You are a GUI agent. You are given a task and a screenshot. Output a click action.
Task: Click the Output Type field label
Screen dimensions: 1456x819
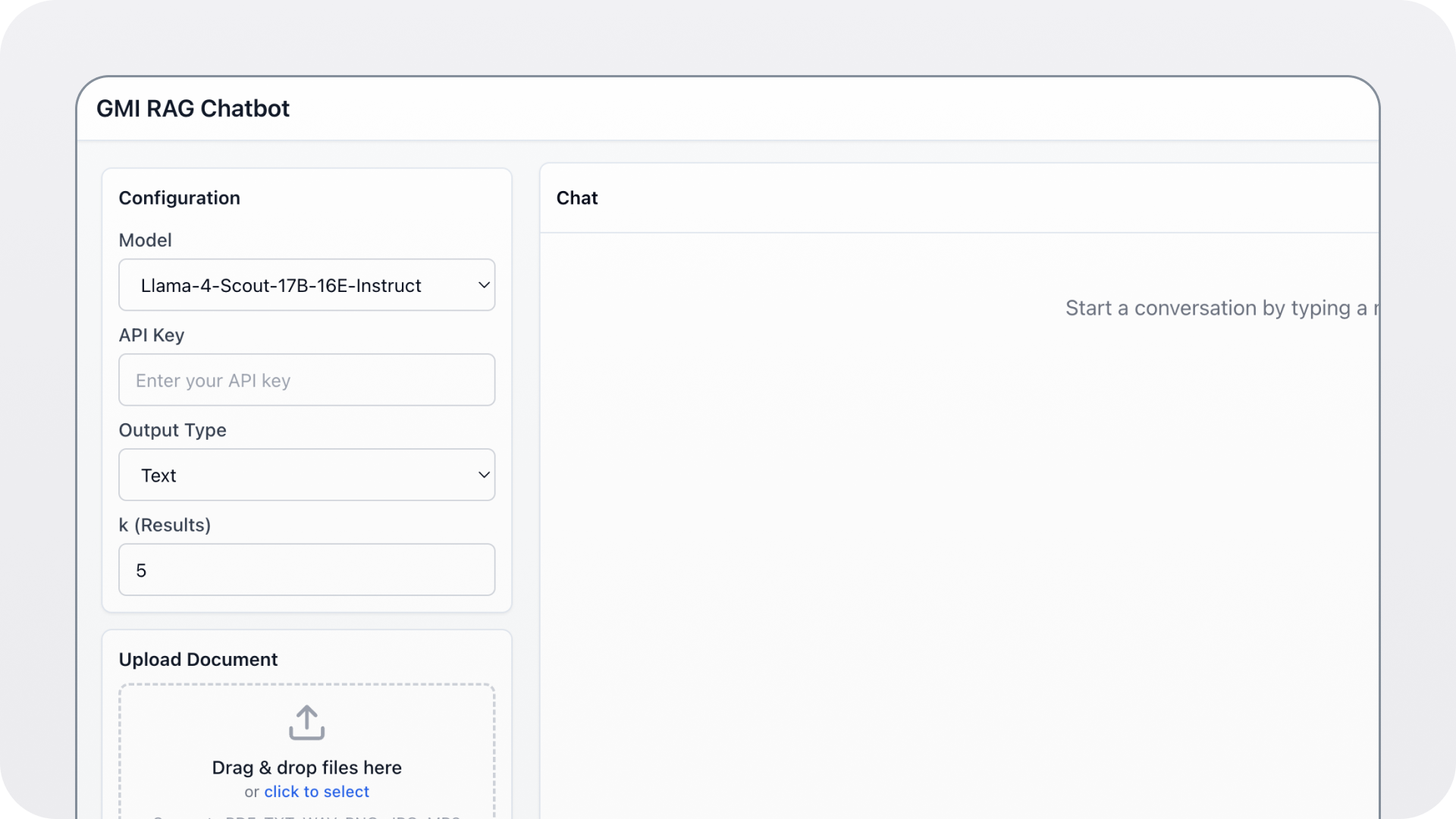pos(172,430)
